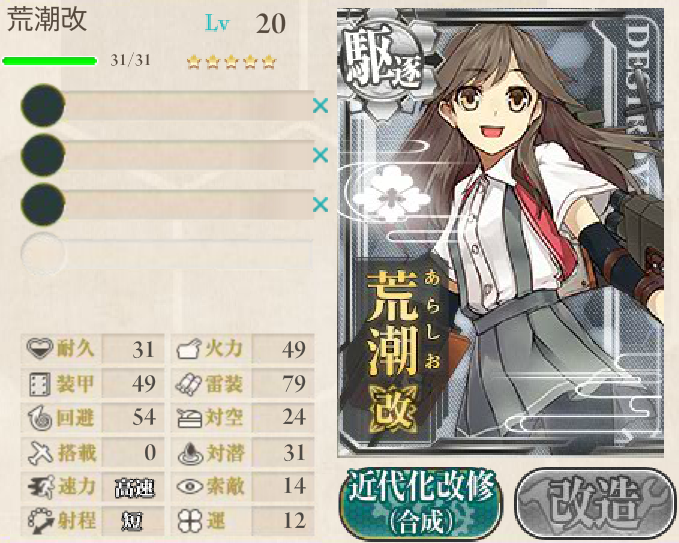Screen dimensions: 679x543
Task: Click the torpedo icon beside 雷装
Action: click(x=189, y=385)
